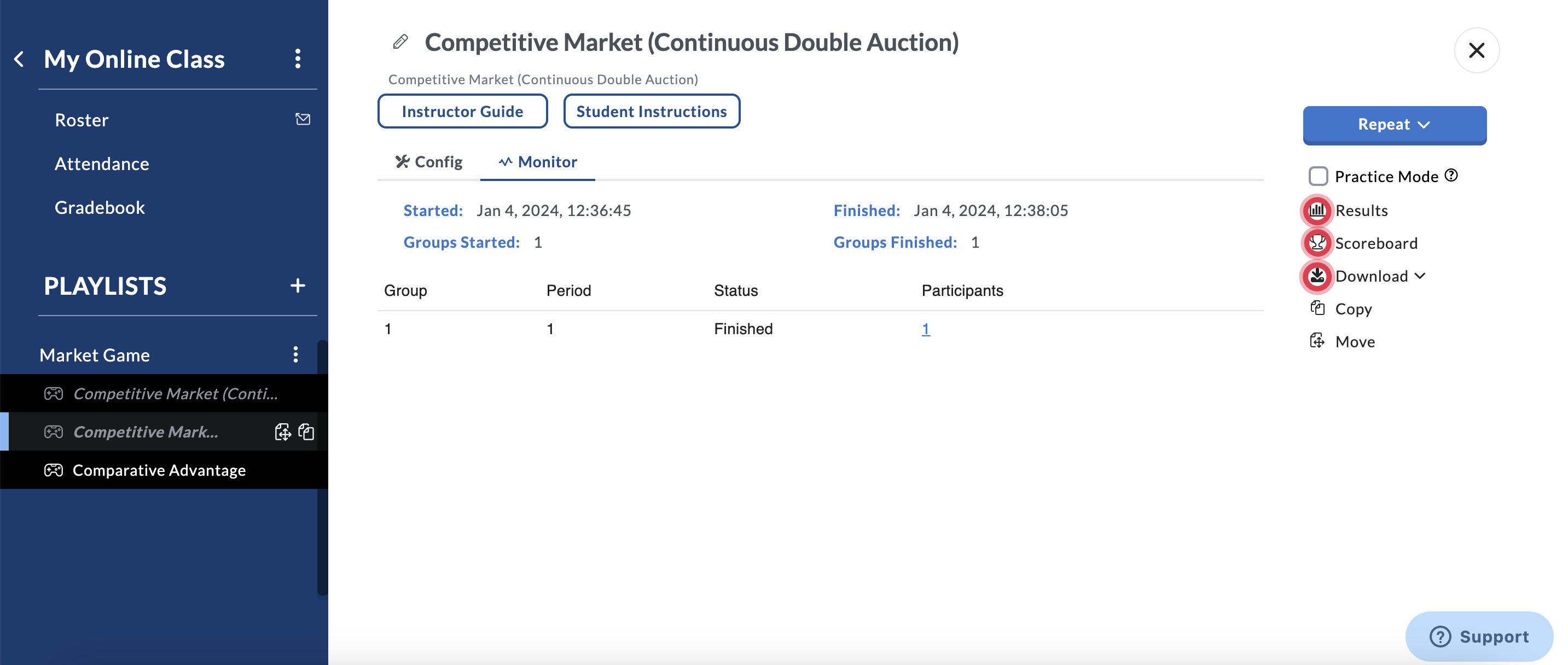1568x665 pixels.
Task: Open Results chart icon
Action: pyautogui.click(x=1317, y=211)
